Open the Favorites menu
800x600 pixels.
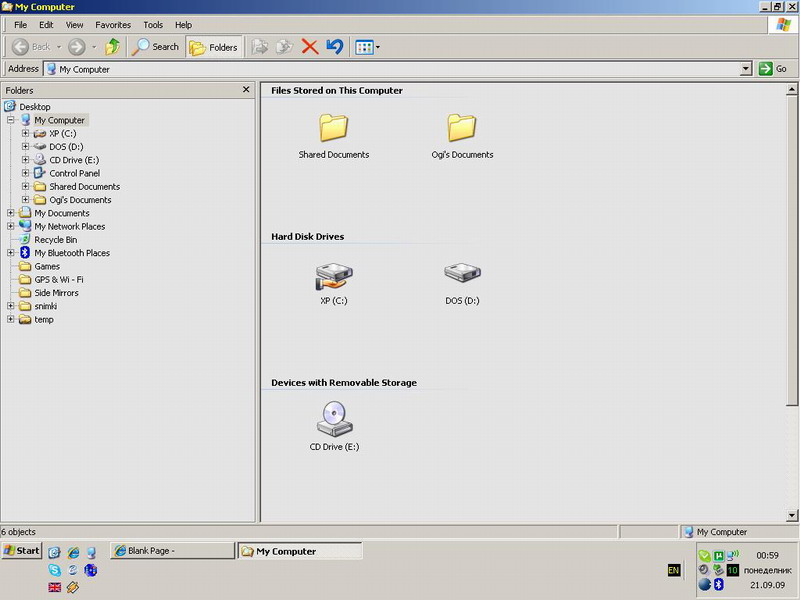(112, 24)
